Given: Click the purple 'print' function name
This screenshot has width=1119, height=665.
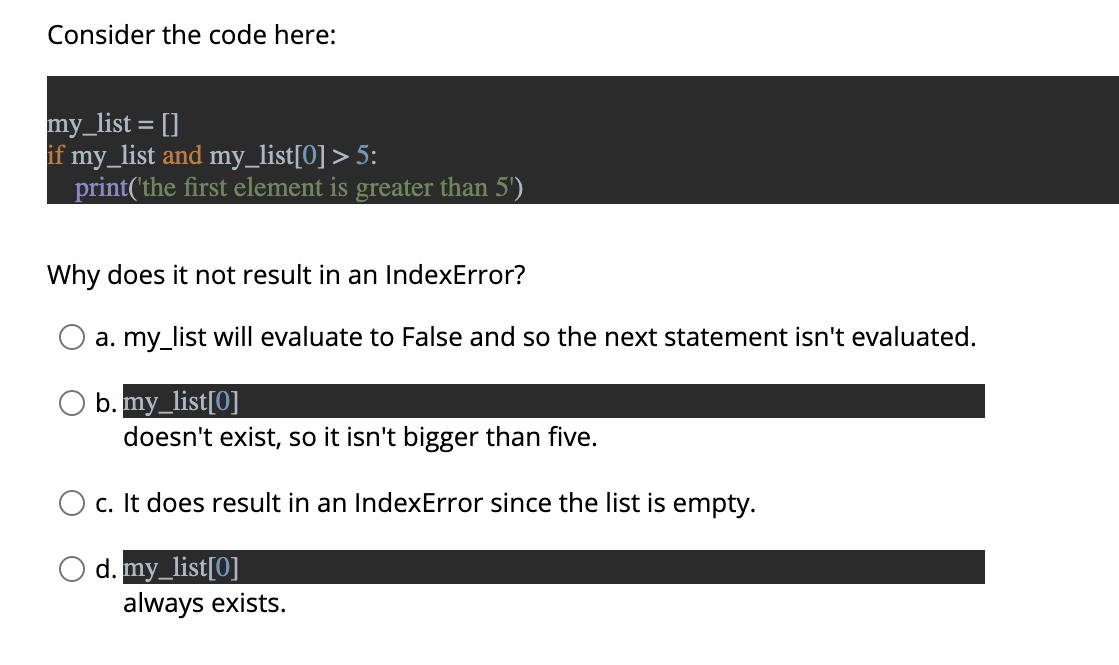Looking at the screenshot, I should pyautogui.click(x=101, y=188).
